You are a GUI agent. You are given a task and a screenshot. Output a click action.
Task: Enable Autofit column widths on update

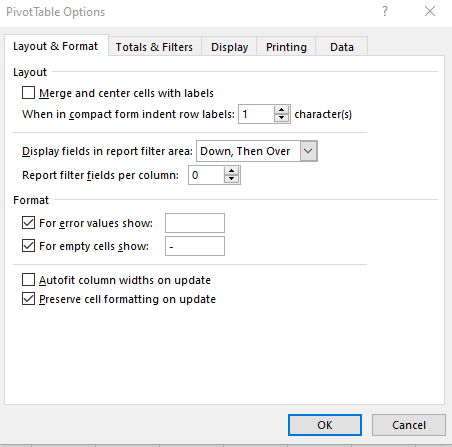pyautogui.click(x=28, y=280)
